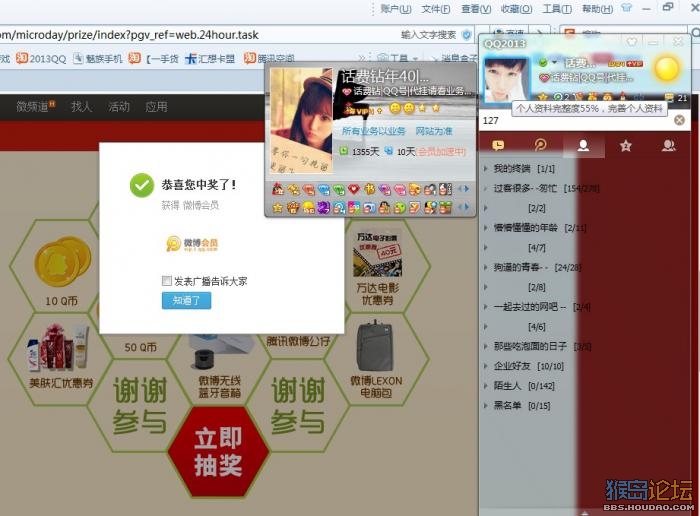Check the 发表广播告诉大家 checkbox
700x516 pixels.
tap(167, 281)
